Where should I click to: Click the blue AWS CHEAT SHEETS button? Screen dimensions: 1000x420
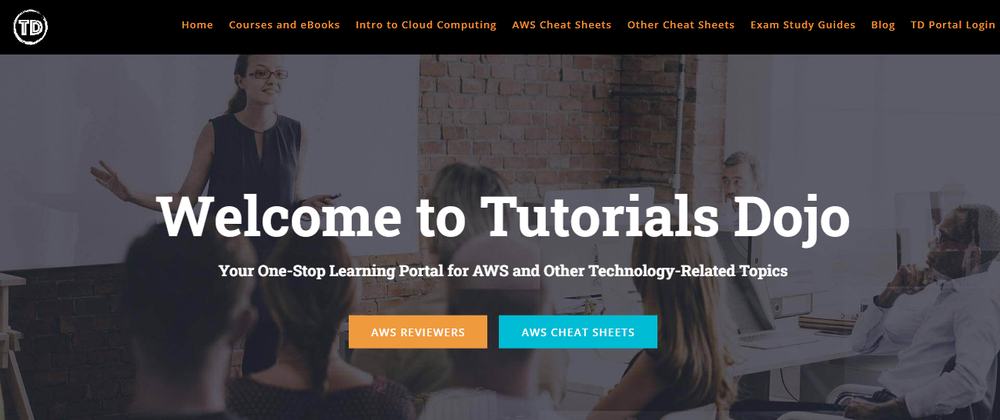click(x=578, y=332)
